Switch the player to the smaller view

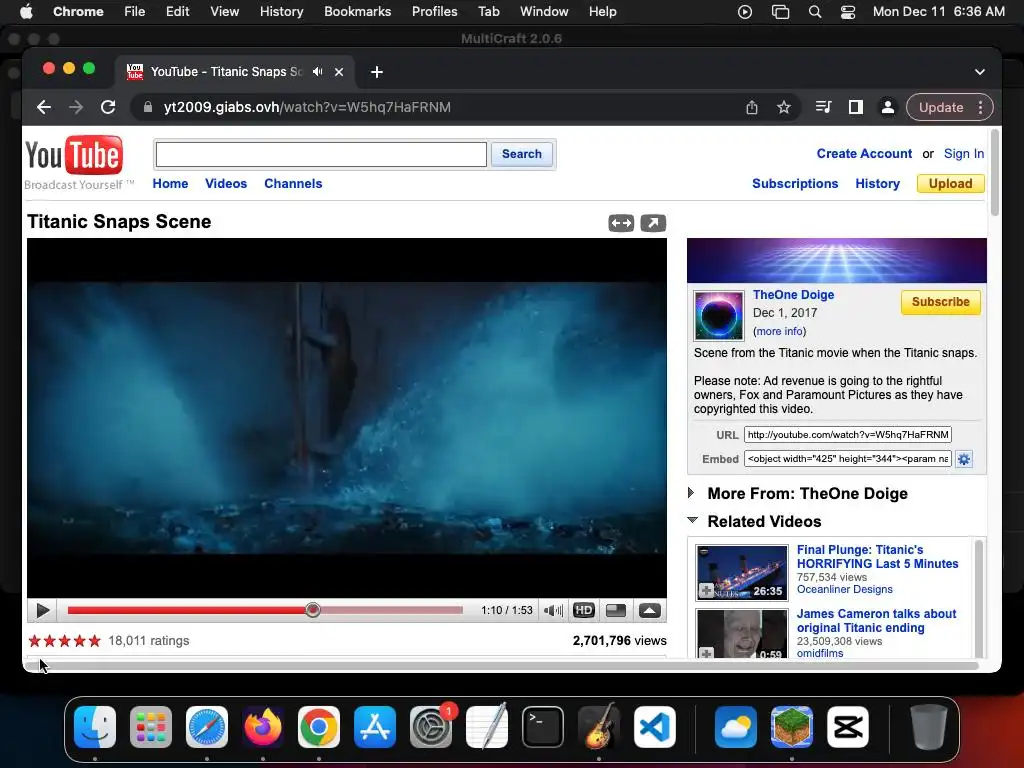(616, 611)
